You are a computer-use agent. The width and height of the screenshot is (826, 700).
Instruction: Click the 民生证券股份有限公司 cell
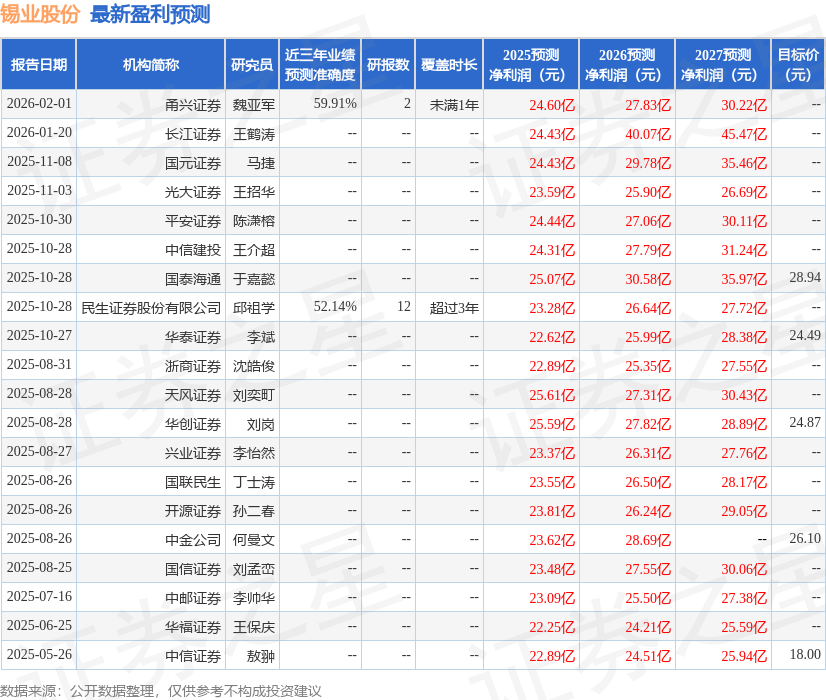tap(151, 308)
